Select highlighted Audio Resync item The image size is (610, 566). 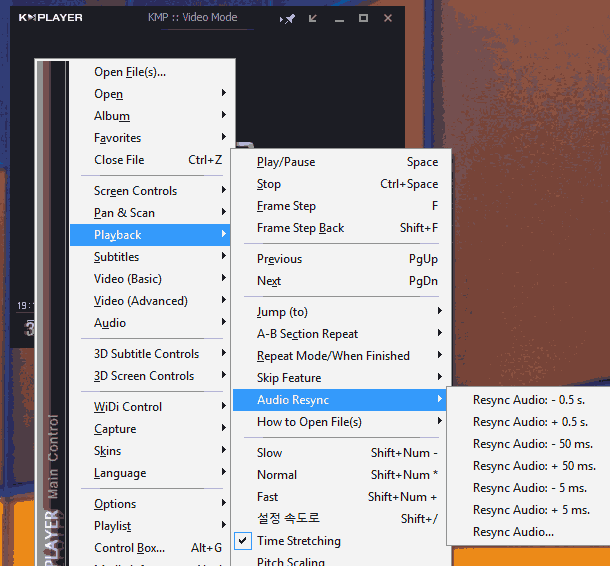pyautogui.click(x=340, y=400)
